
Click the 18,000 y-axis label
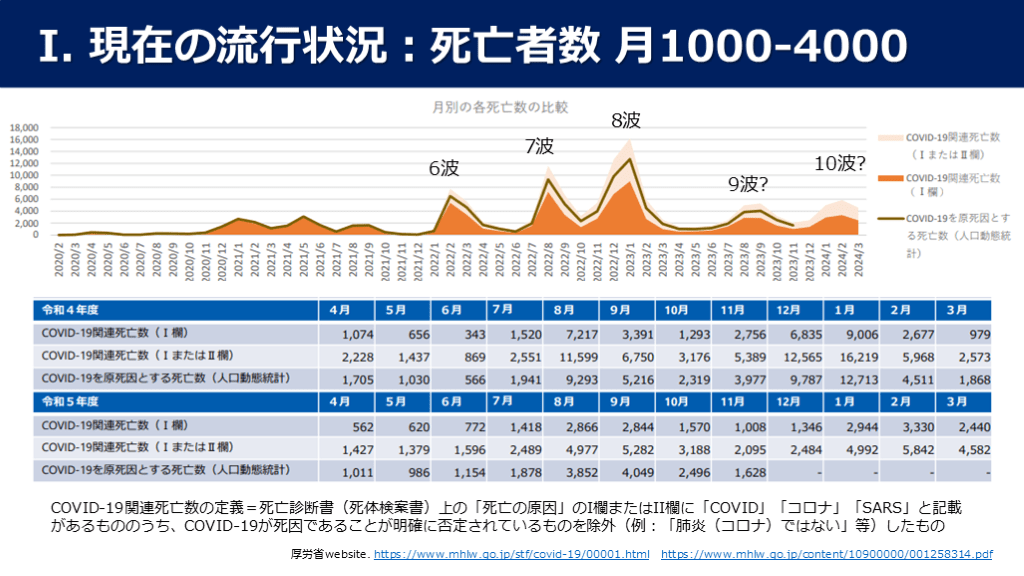click(x=24, y=128)
